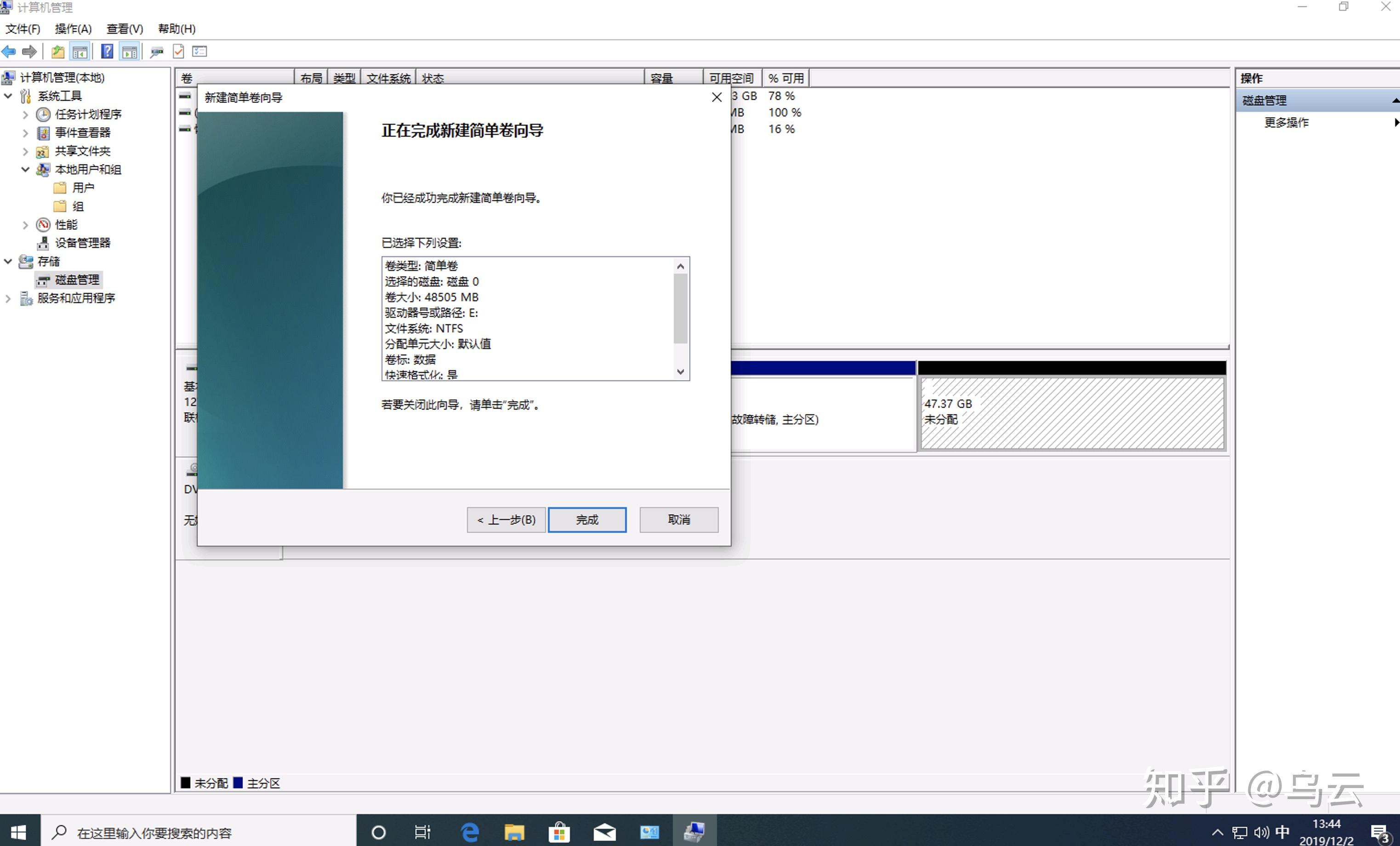The height and width of the screenshot is (846, 1400).
Task: Select 磁盘管理 under 存储 in the tree
Action: 76,279
